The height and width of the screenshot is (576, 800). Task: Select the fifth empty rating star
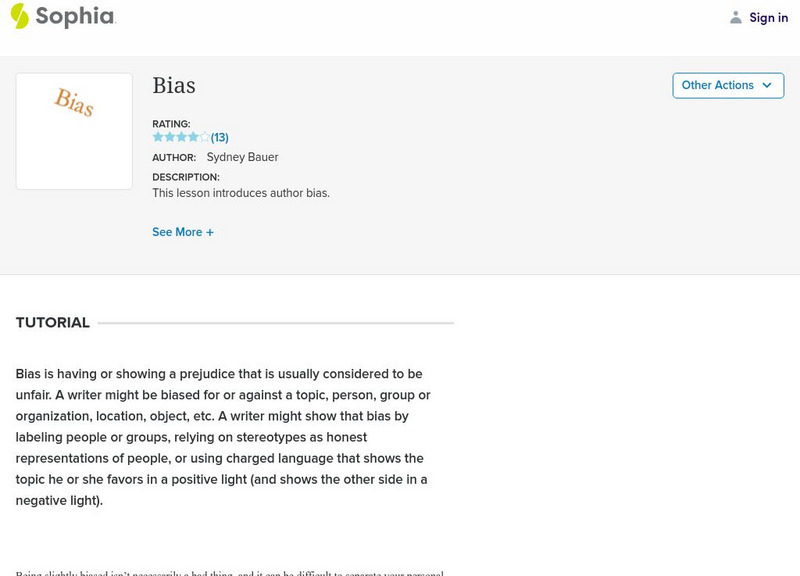(x=205, y=138)
